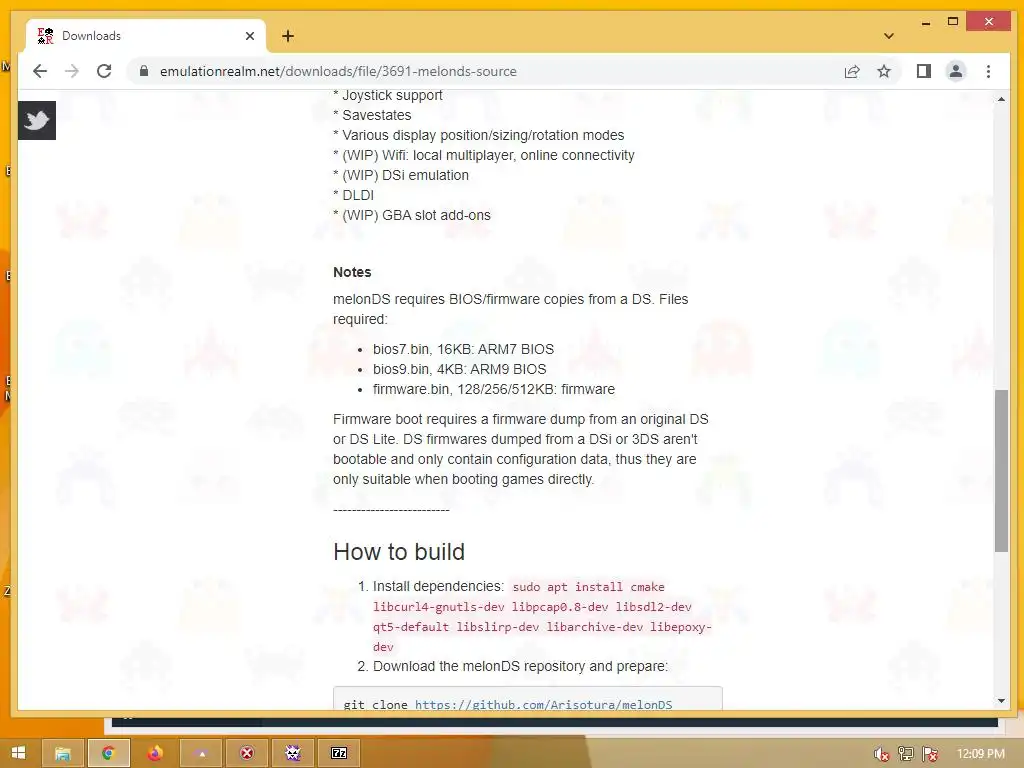1024x768 pixels.
Task: Expand the tab search chevron
Action: pyautogui.click(x=888, y=36)
